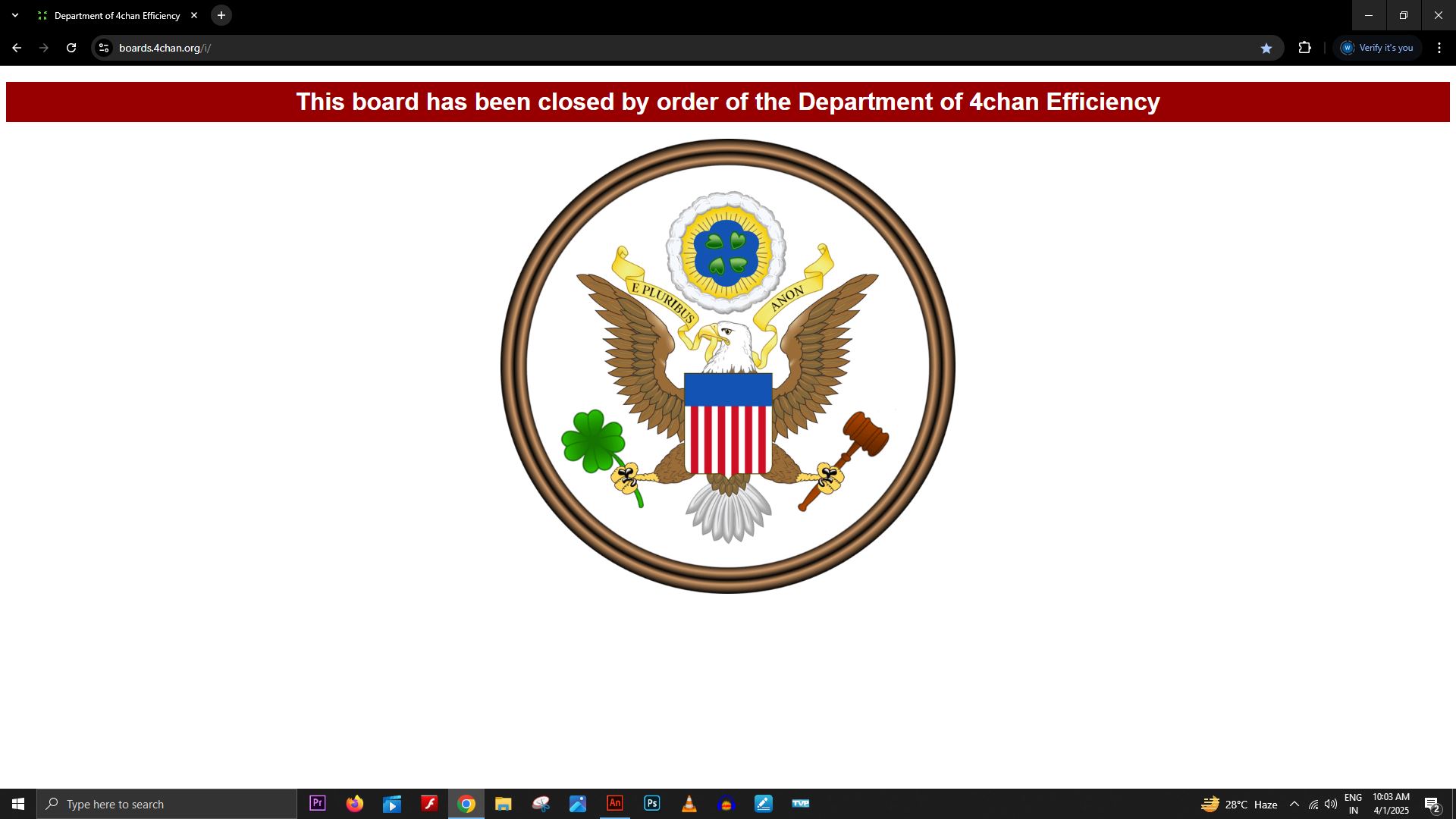Click the forward navigation arrow
1456x819 pixels.
tap(44, 48)
